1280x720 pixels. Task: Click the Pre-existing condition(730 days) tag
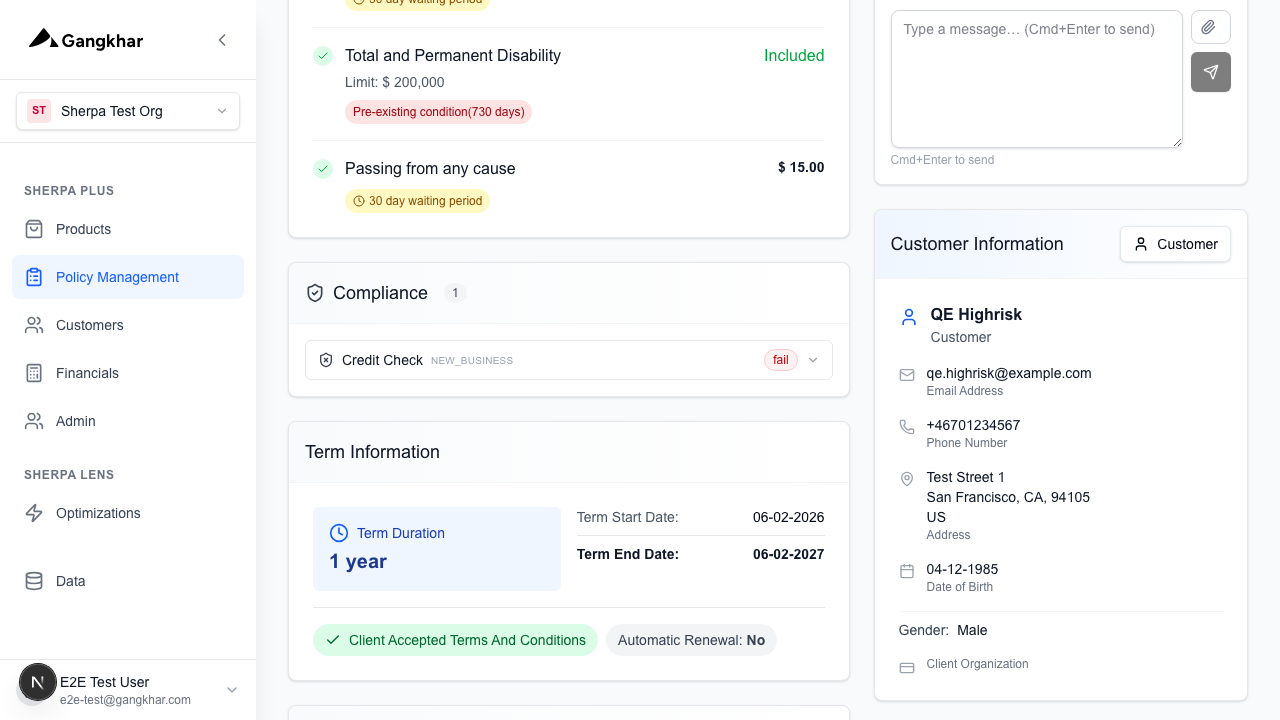(x=438, y=112)
